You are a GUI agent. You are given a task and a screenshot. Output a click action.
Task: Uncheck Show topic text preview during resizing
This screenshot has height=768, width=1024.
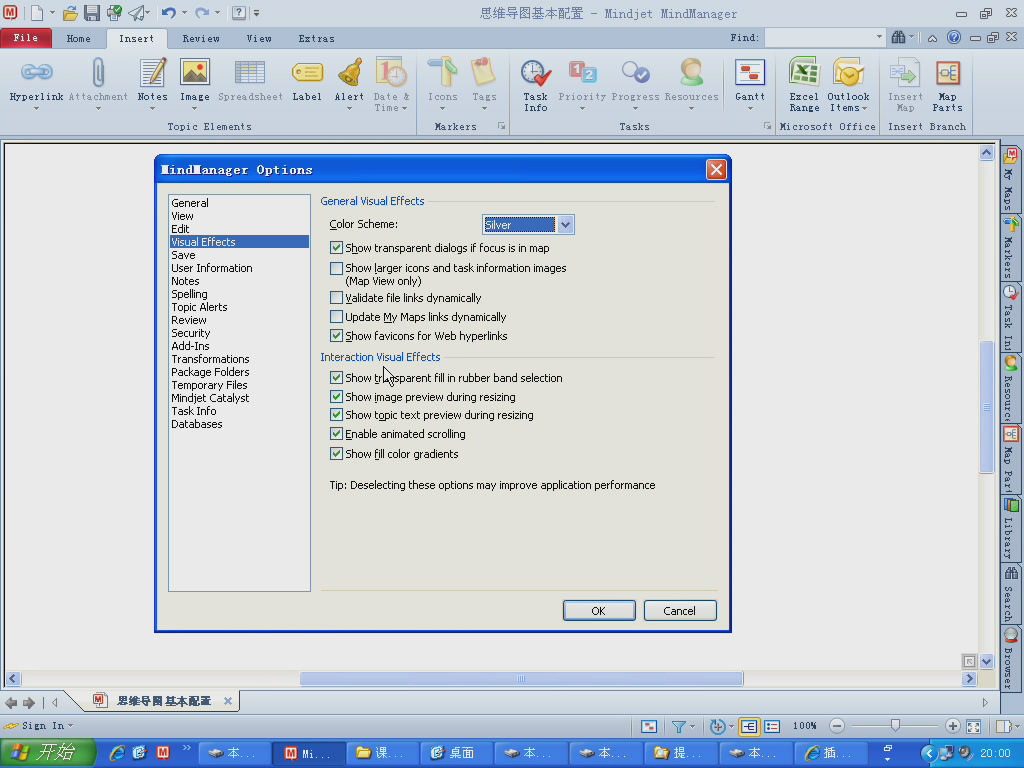pos(336,415)
